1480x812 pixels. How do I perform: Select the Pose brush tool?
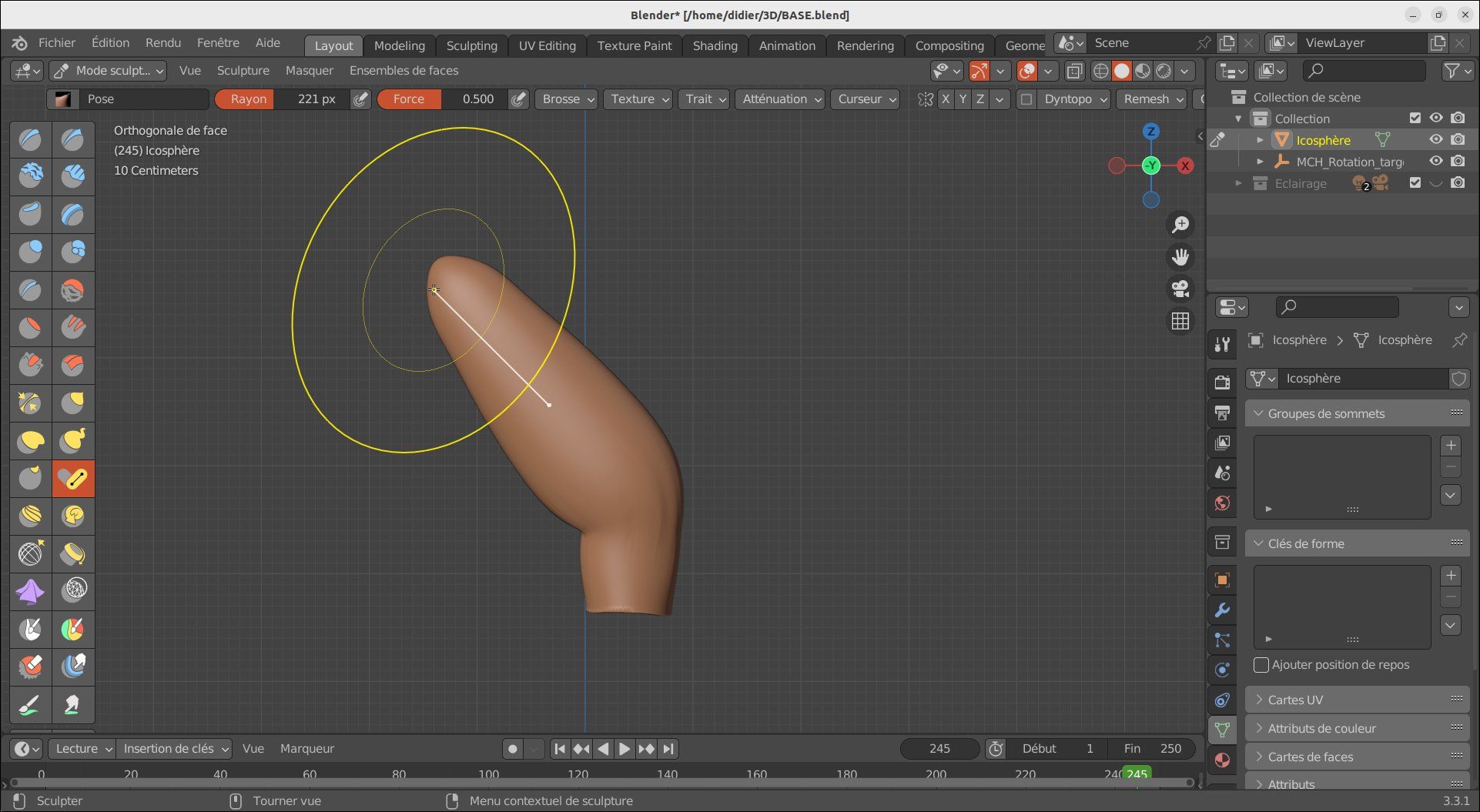(73, 479)
